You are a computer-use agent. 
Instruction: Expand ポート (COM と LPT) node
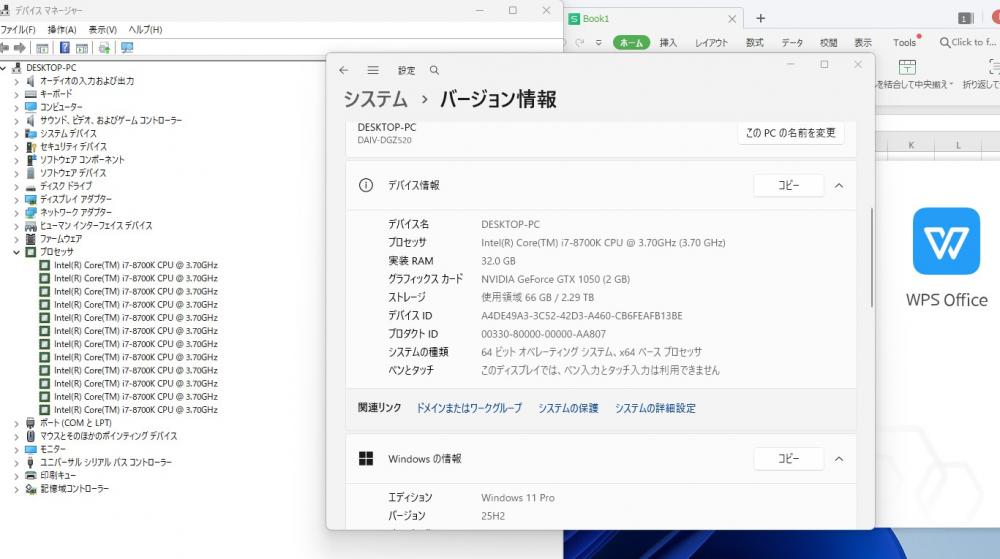coord(17,423)
